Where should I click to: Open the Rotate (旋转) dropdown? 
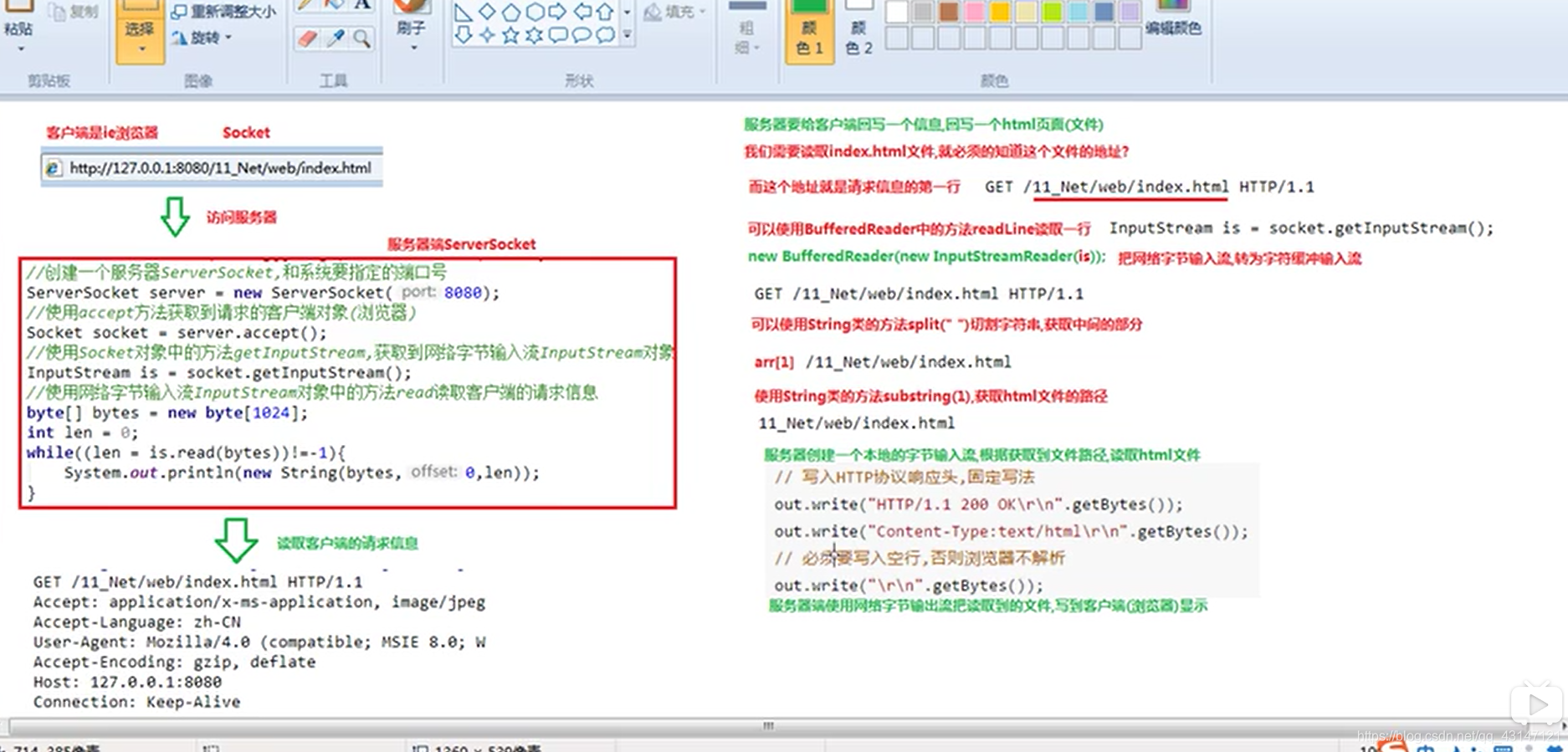coord(202,38)
